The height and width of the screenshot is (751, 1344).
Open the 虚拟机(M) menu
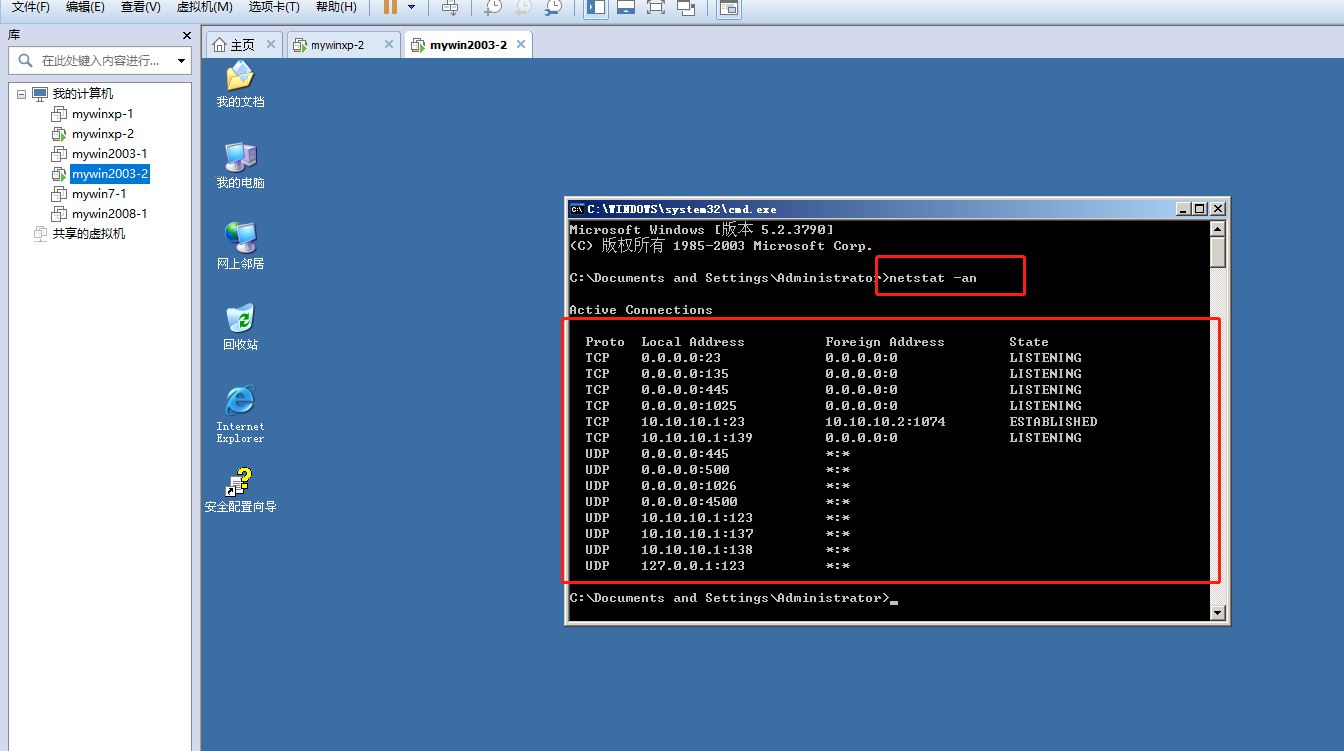204,8
